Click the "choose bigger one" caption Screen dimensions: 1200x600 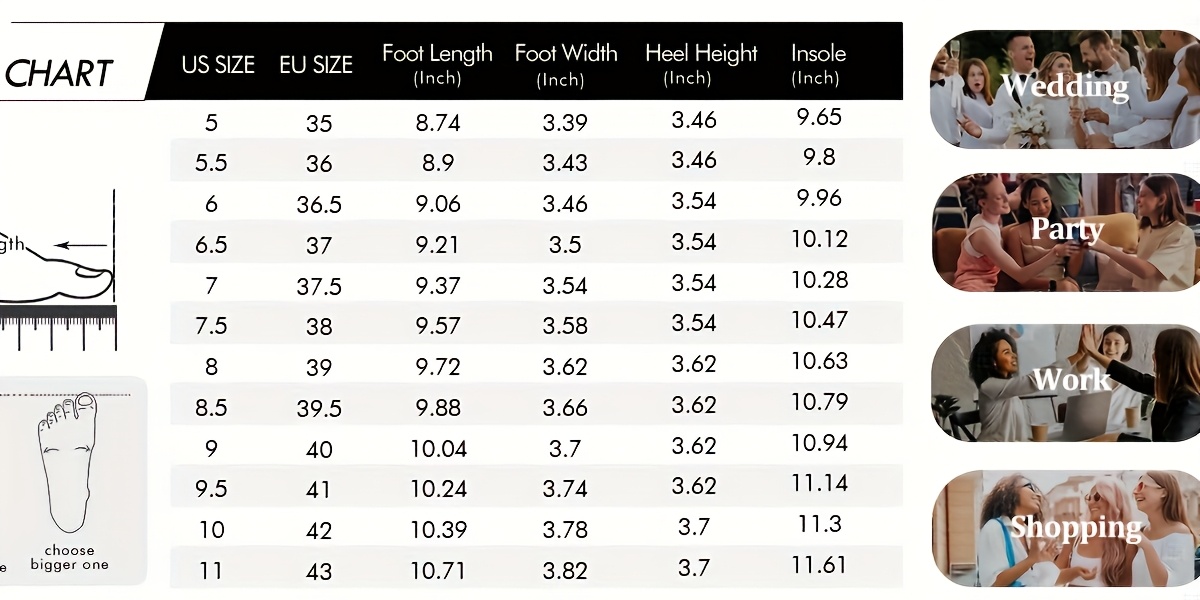click(x=69, y=558)
